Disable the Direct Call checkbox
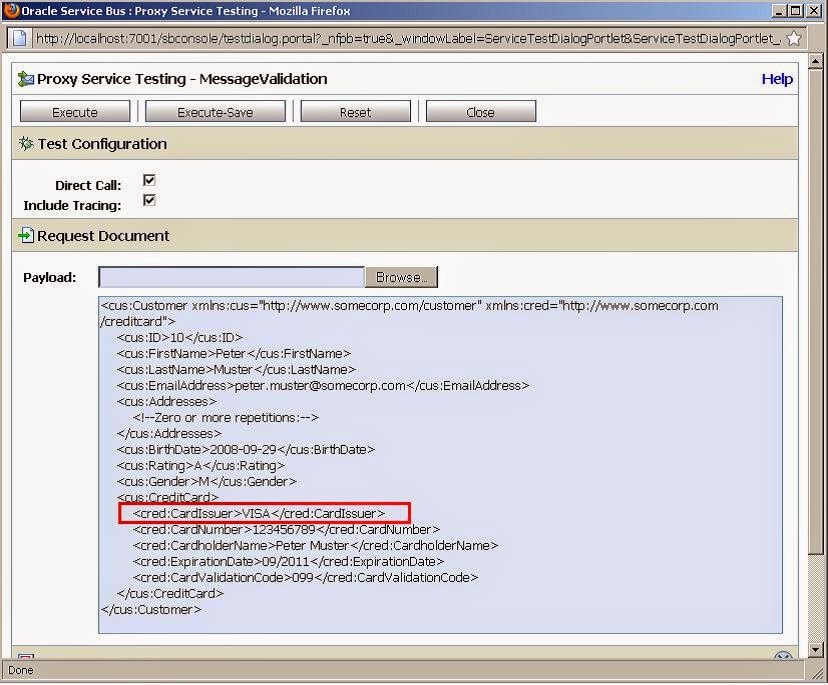This screenshot has height=685, width=828. click(148, 181)
